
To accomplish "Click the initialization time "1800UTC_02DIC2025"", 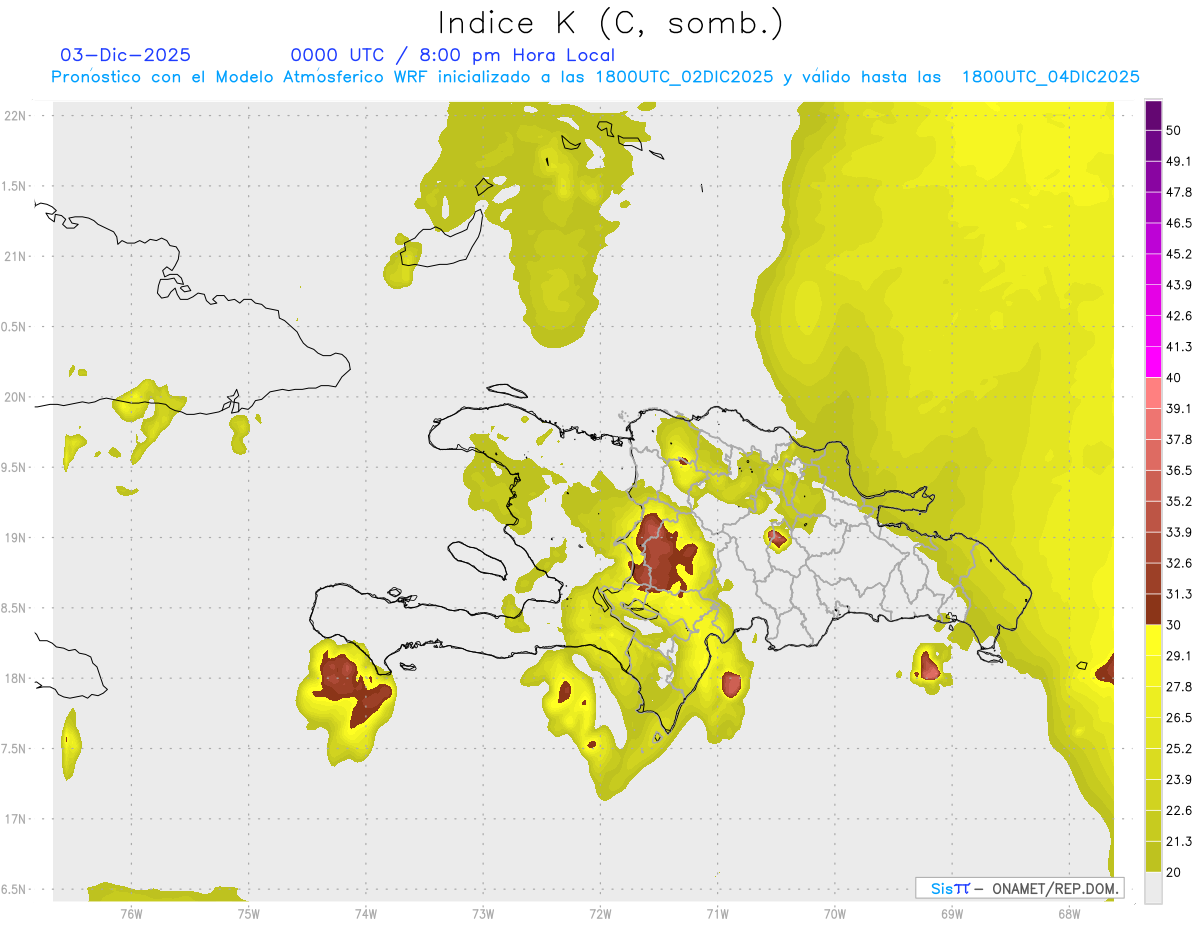I will [x=684, y=77].
